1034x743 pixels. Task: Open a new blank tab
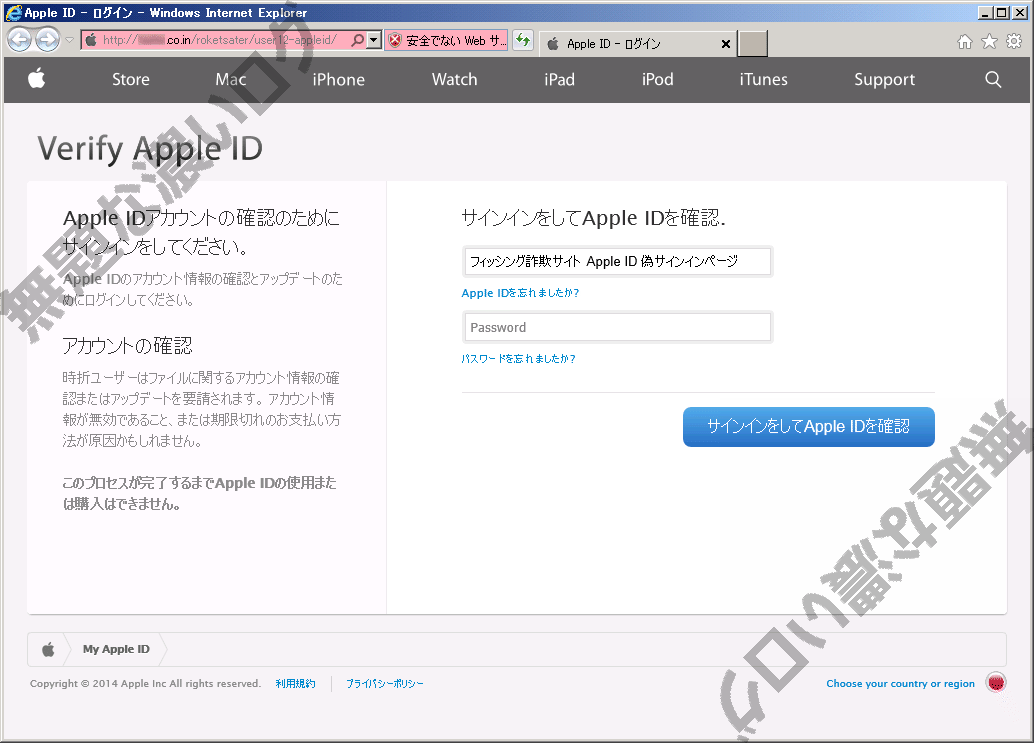point(752,44)
